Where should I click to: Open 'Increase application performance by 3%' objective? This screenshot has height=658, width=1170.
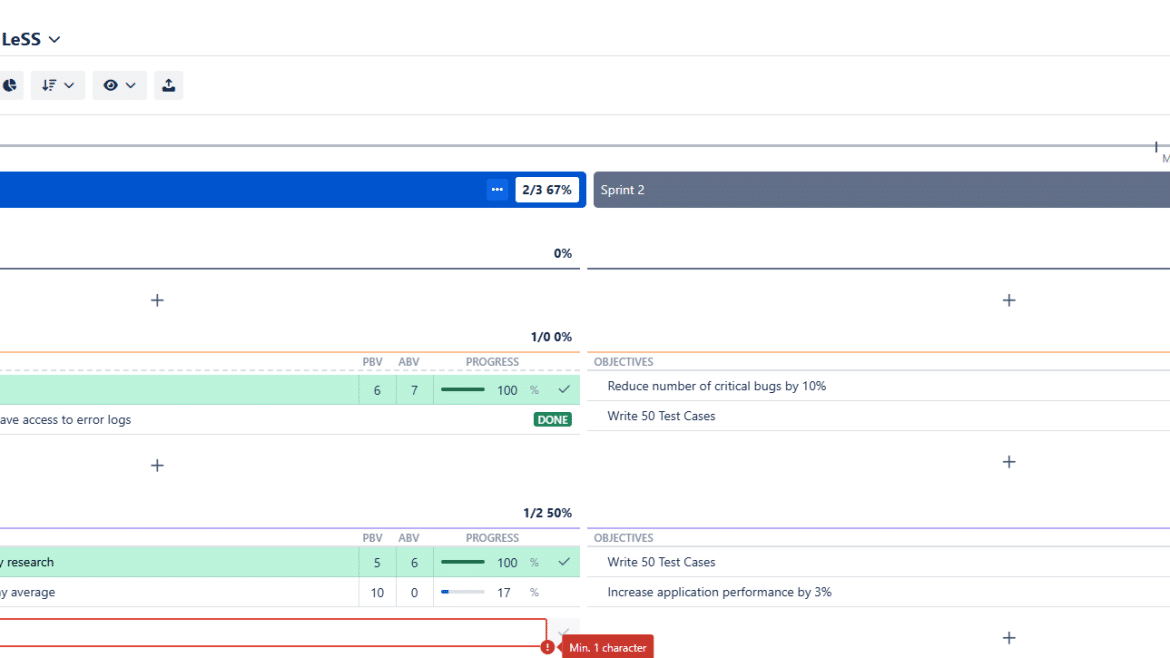(719, 592)
